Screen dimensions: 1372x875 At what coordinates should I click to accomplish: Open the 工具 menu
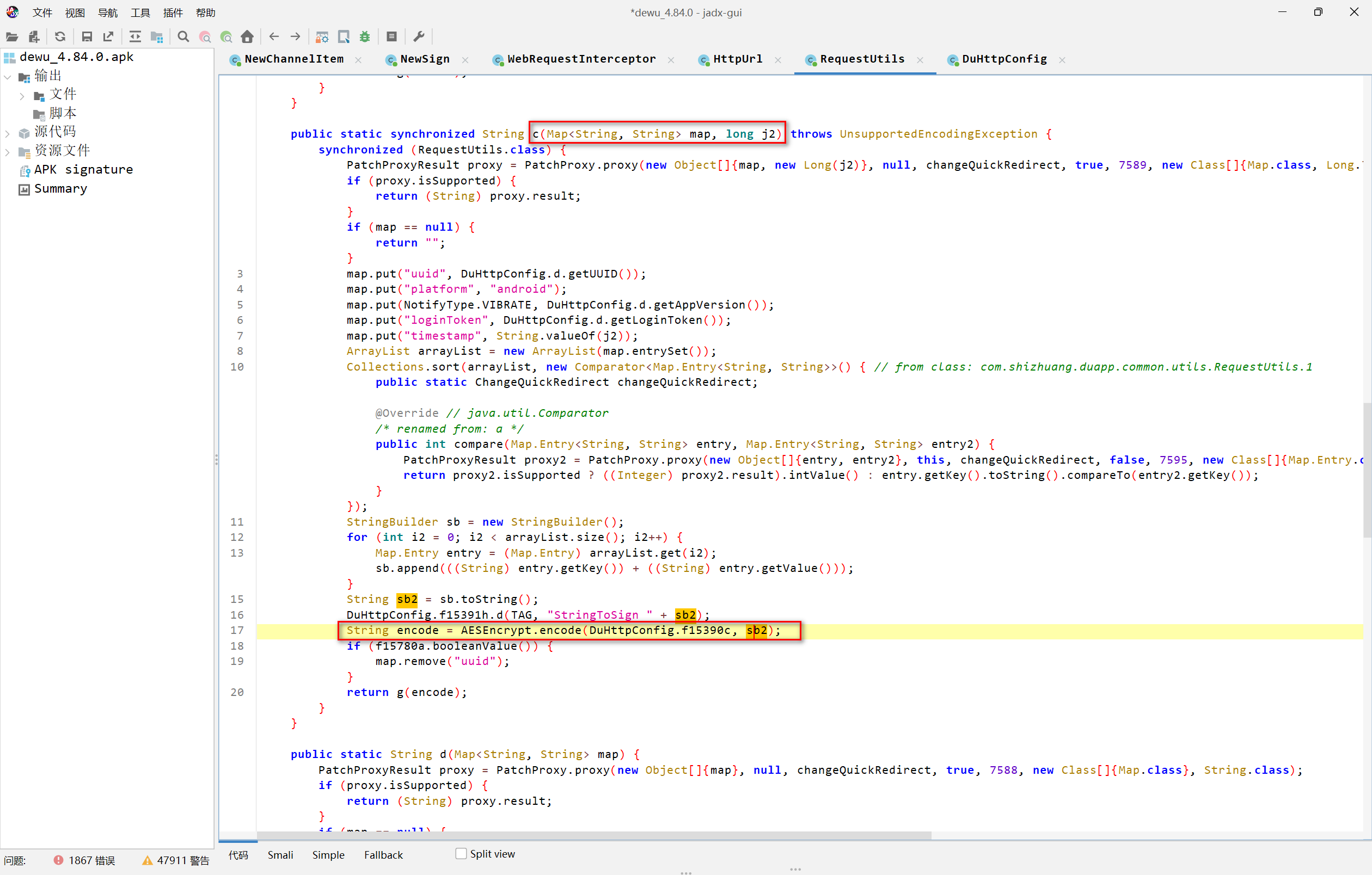pyautogui.click(x=140, y=13)
